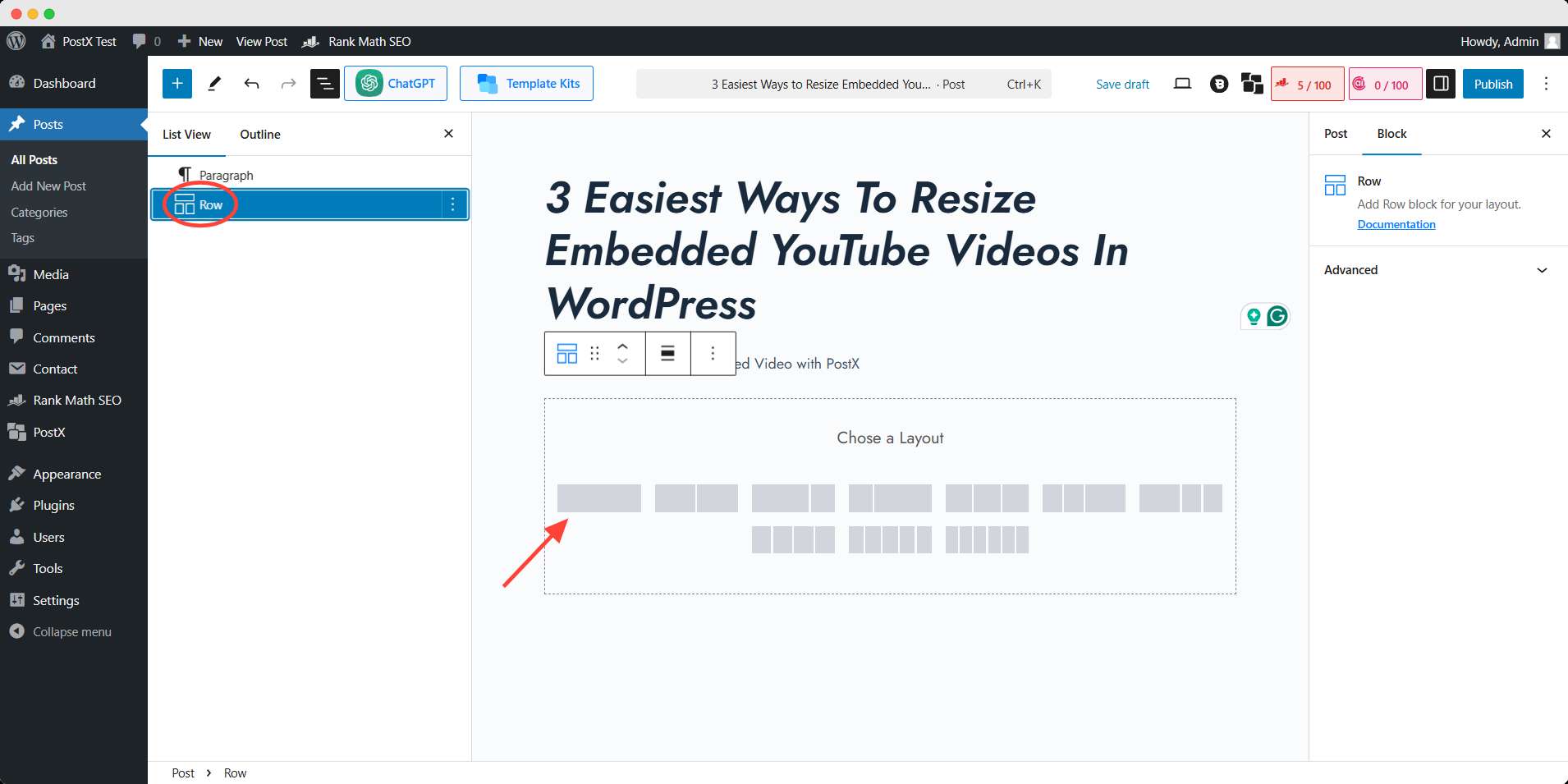1568x784 pixels.
Task: Switch to the Outline tab
Action: click(260, 135)
